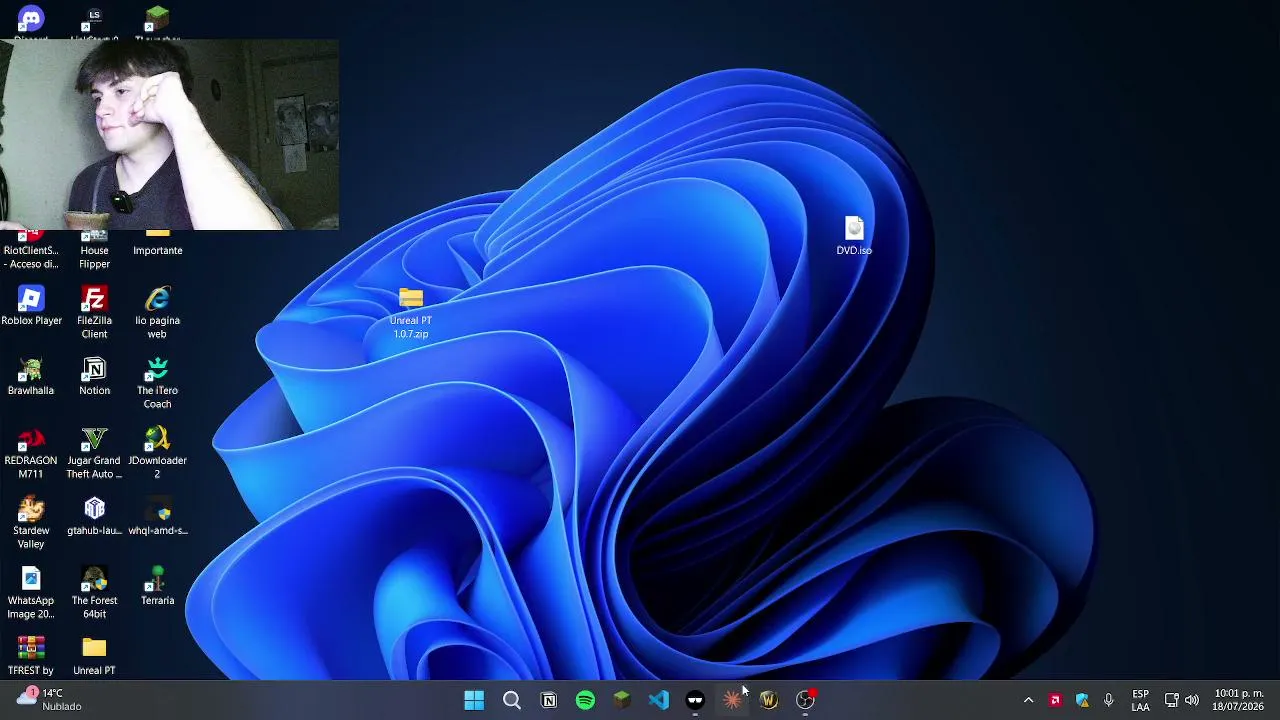Viewport: 1280px width, 720px height.
Task: Open the sunglasses-face app in taskbar
Action: tap(695, 700)
